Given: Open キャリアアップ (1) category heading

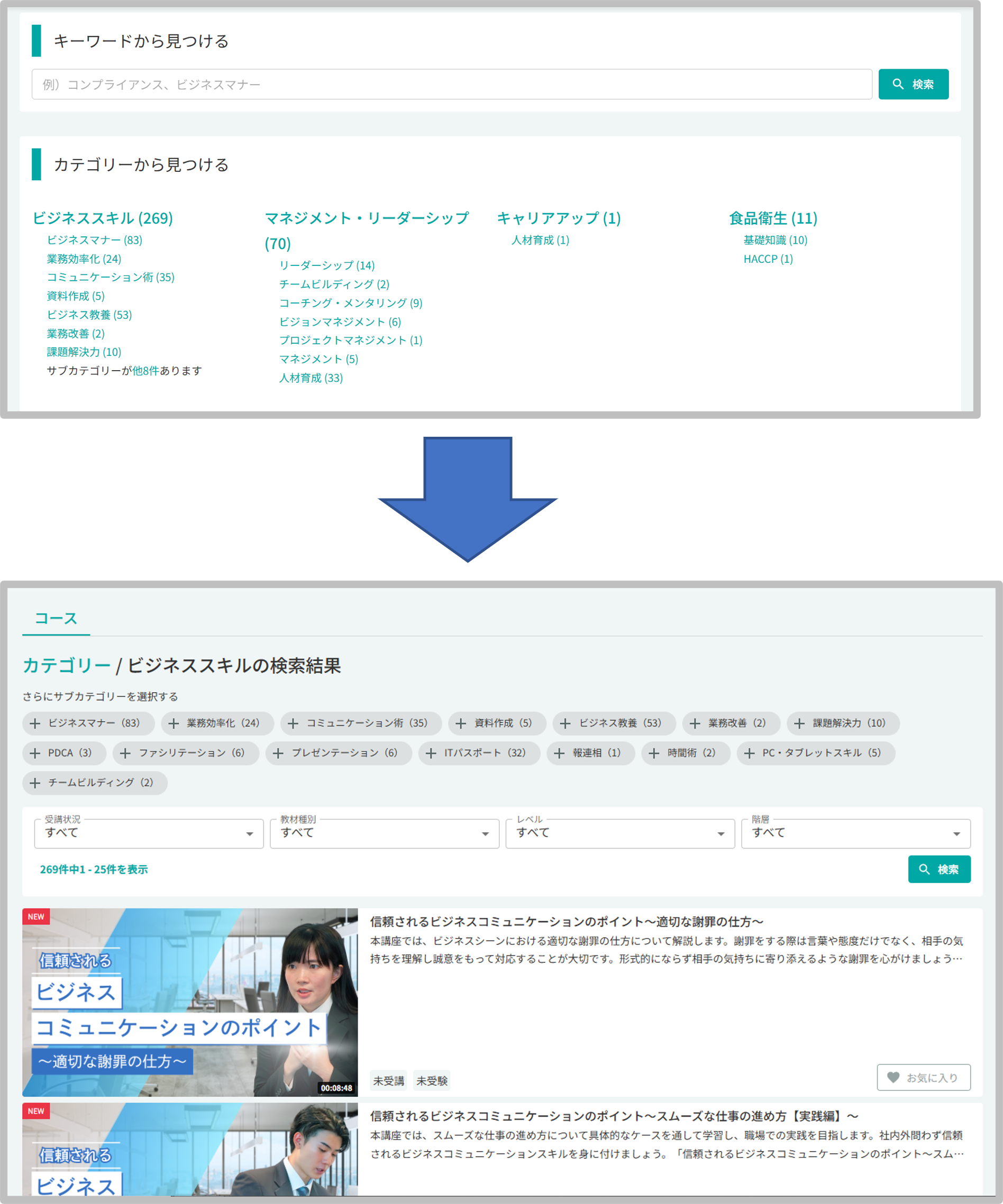Looking at the screenshot, I should (x=559, y=218).
